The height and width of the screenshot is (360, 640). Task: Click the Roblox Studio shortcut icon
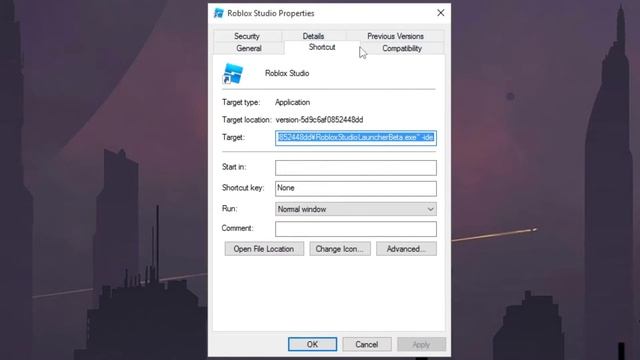pyautogui.click(x=233, y=74)
